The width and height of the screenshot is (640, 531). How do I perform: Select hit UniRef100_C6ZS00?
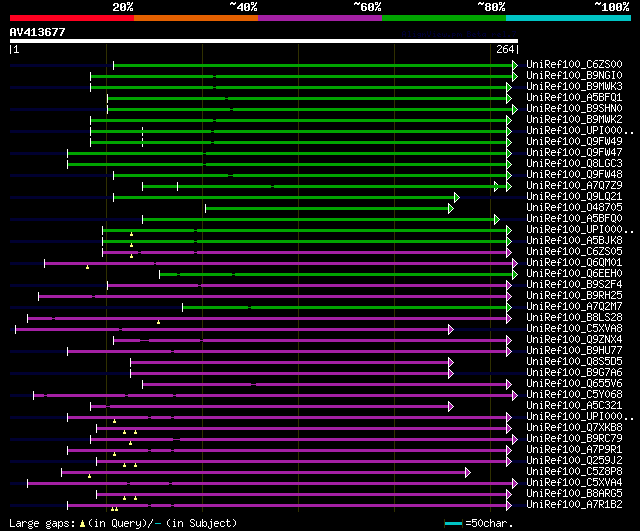point(574,64)
